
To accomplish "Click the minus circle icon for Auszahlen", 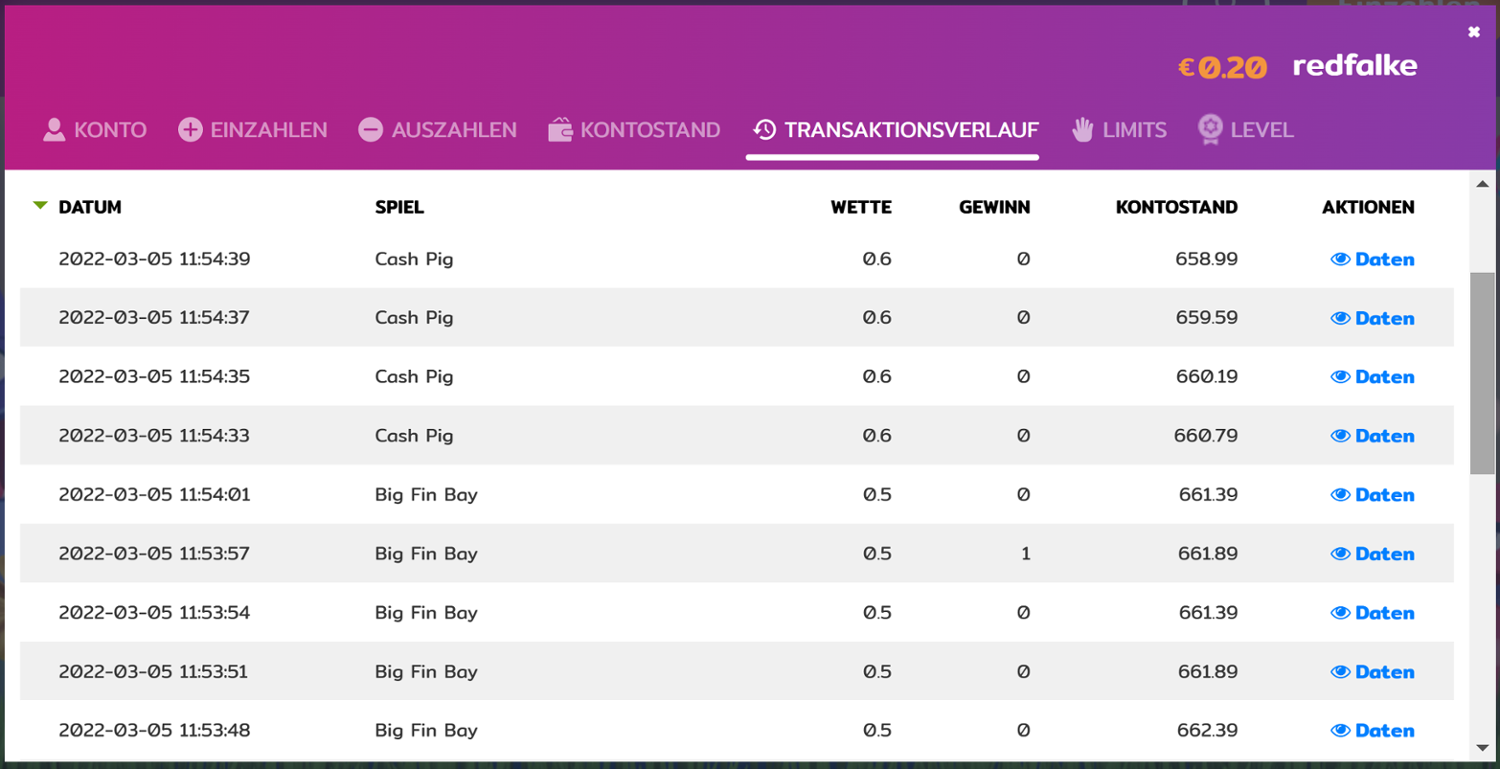I will [371, 130].
